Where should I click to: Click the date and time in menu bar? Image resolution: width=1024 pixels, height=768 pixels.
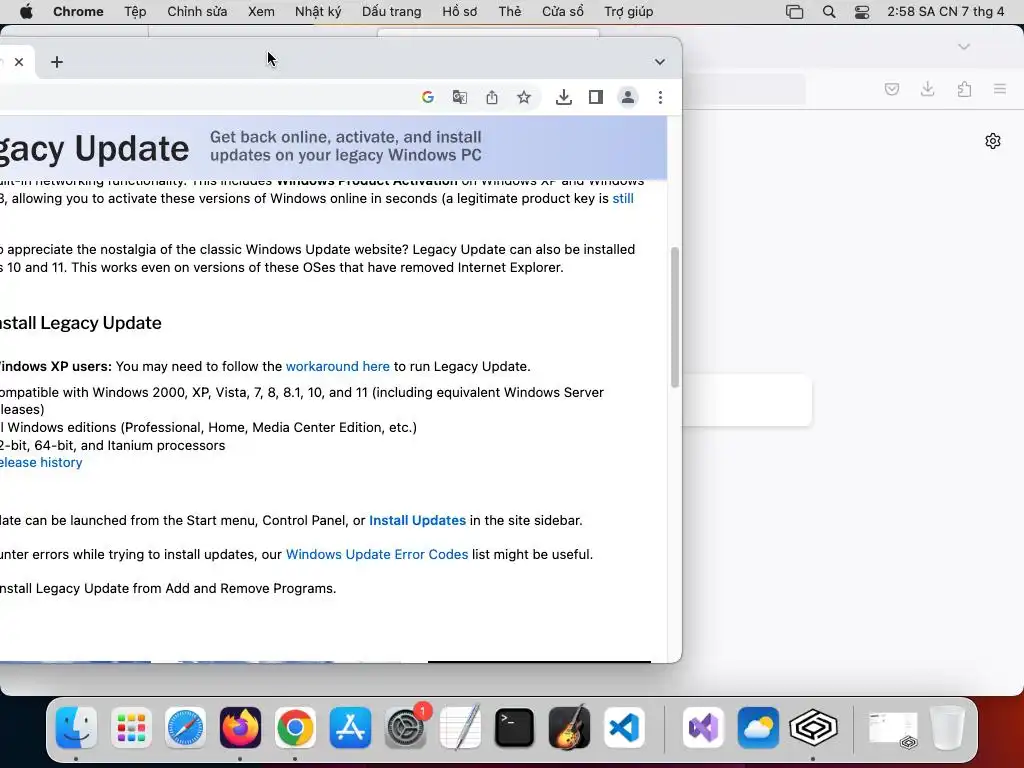coord(946,12)
